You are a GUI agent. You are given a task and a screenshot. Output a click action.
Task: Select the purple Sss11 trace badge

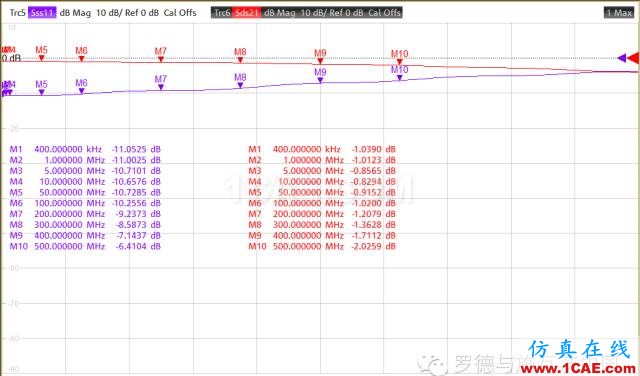(x=42, y=13)
